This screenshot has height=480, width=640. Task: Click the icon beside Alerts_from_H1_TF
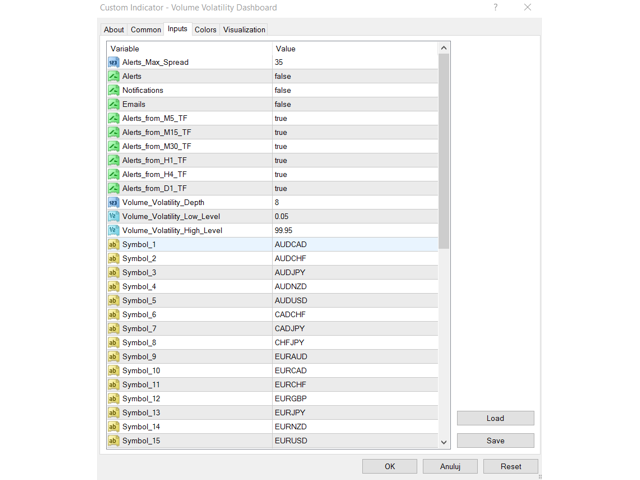113,160
